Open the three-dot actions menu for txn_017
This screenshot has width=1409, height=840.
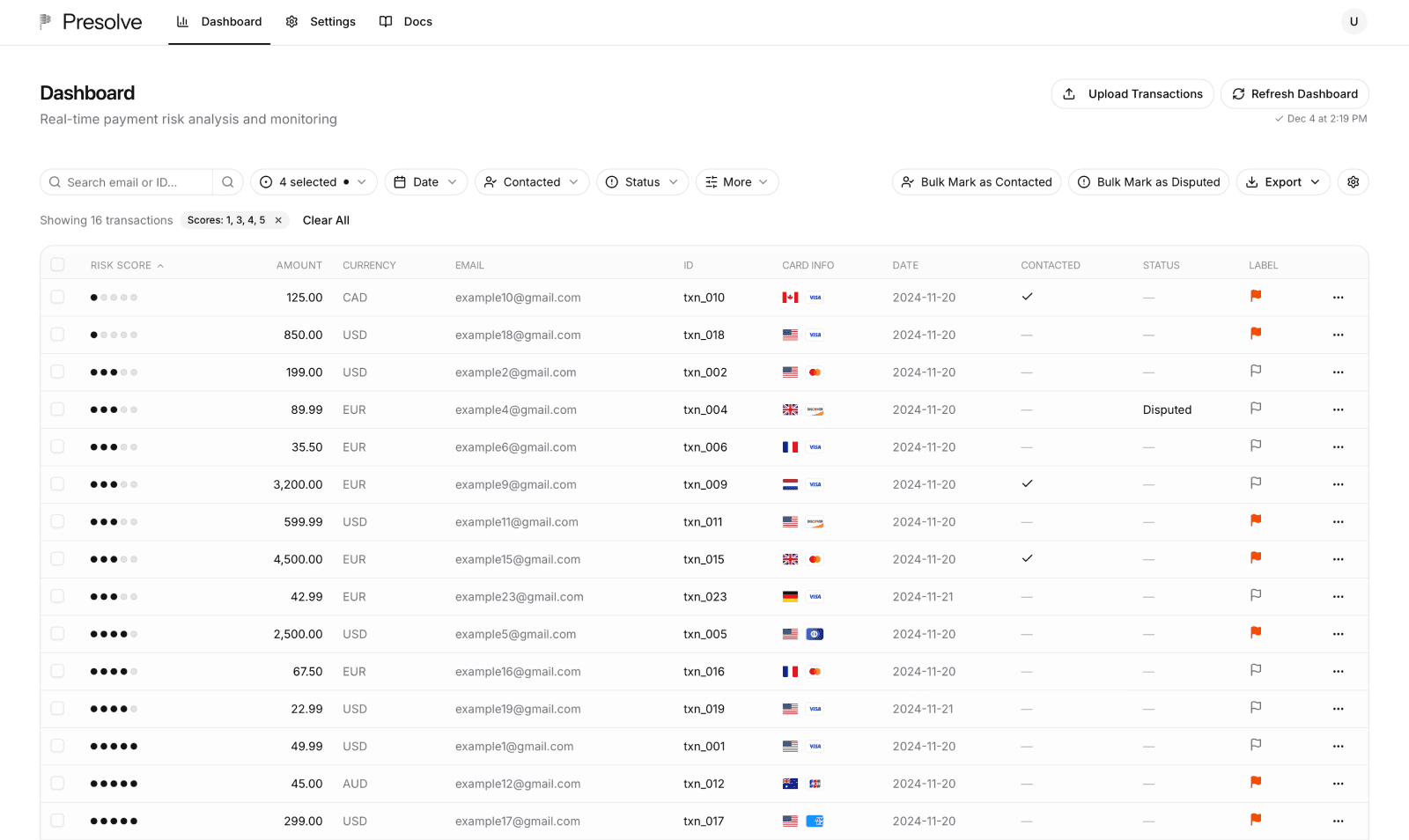1338,820
